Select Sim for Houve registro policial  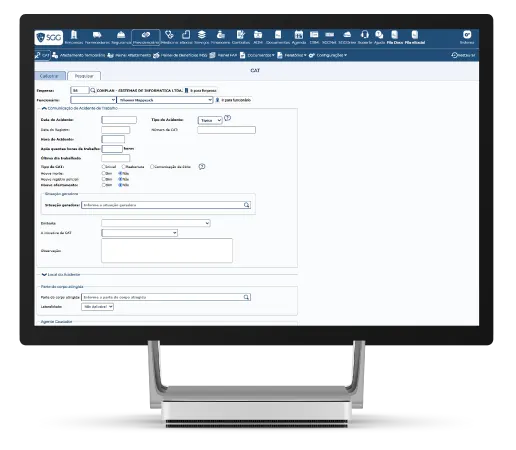104,179
